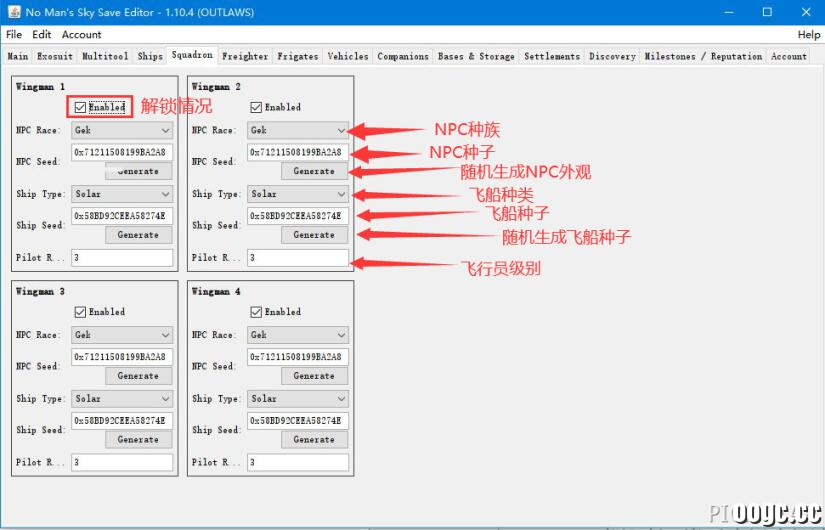
Task: Click Wingman 2 Pilot Rank field
Action: pos(297,258)
